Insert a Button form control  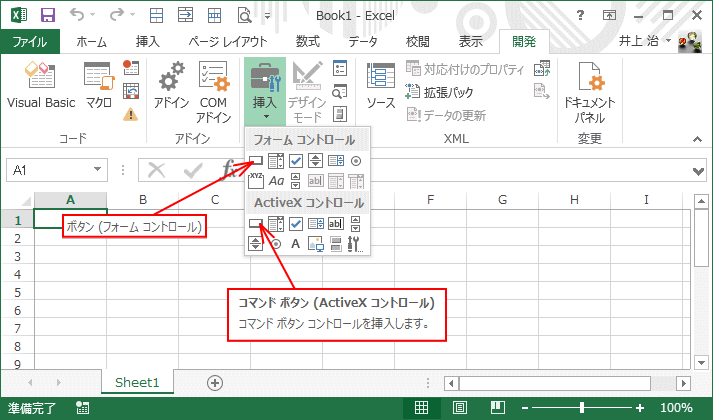[256, 160]
